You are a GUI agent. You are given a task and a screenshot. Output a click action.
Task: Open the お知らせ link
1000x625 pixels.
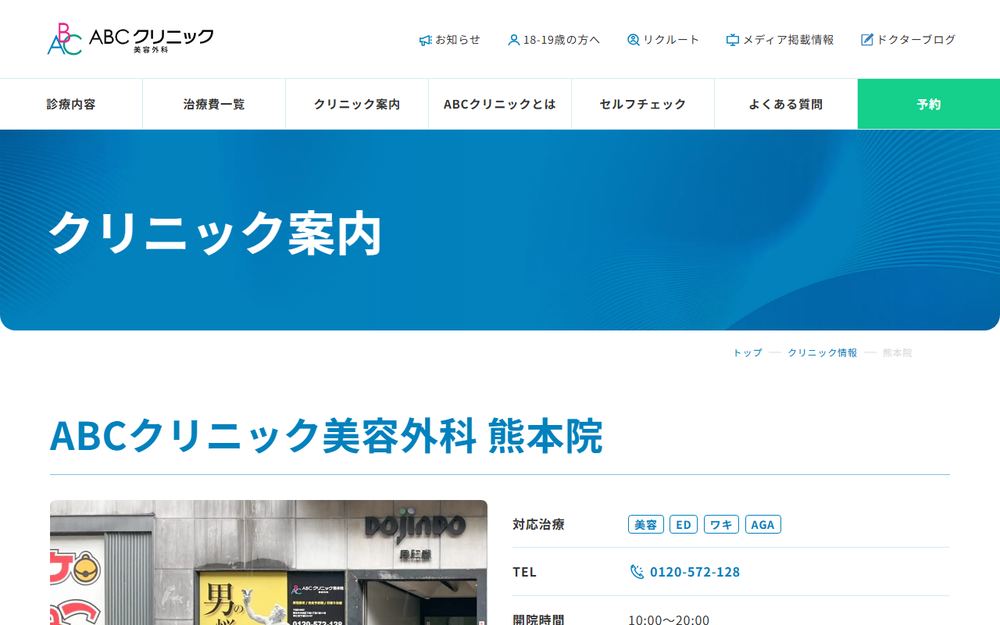[x=450, y=40]
